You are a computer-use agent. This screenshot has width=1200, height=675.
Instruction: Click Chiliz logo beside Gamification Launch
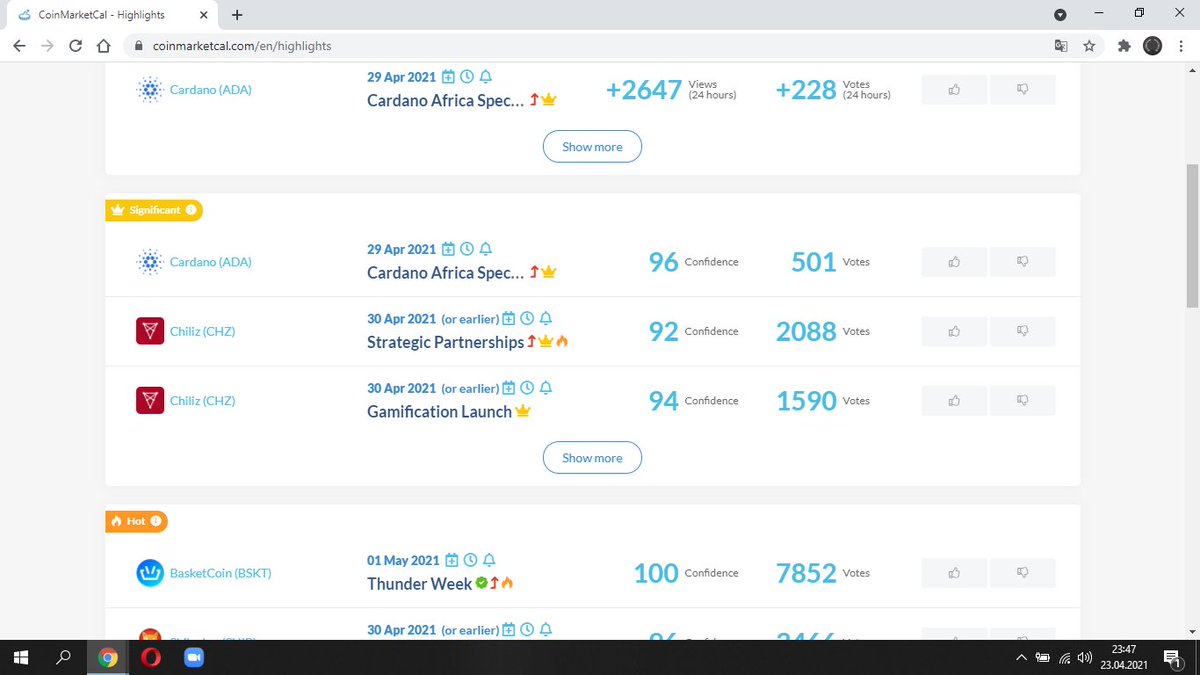(x=150, y=400)
